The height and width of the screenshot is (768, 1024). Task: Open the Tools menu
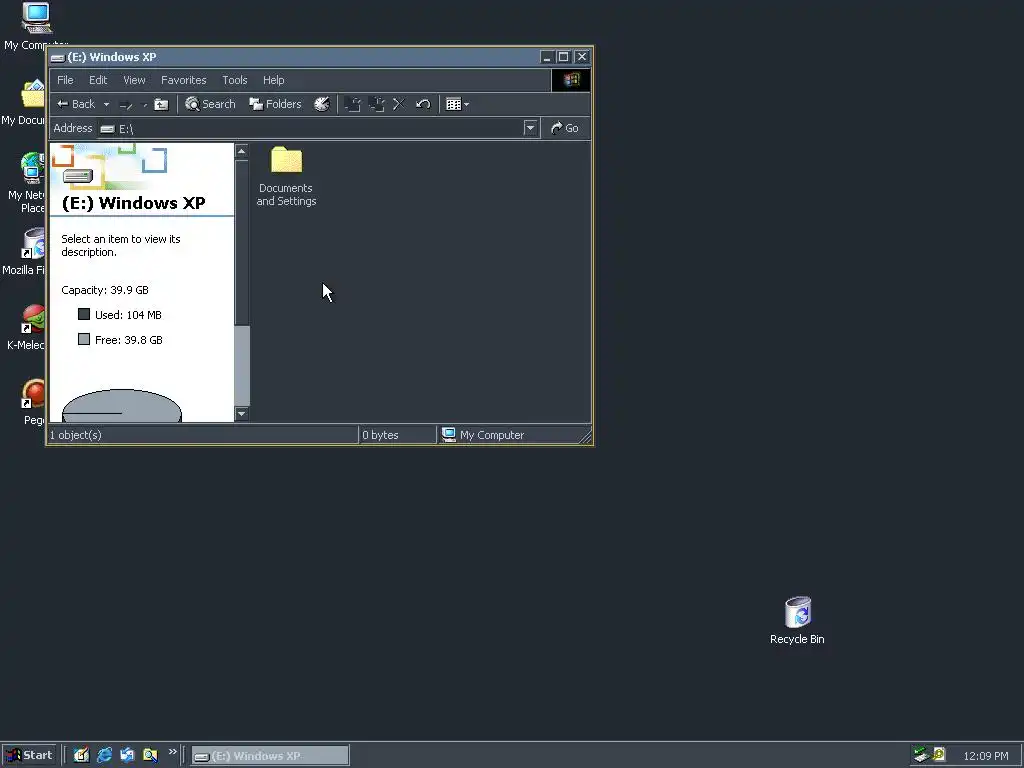click(x=234, y=80)
